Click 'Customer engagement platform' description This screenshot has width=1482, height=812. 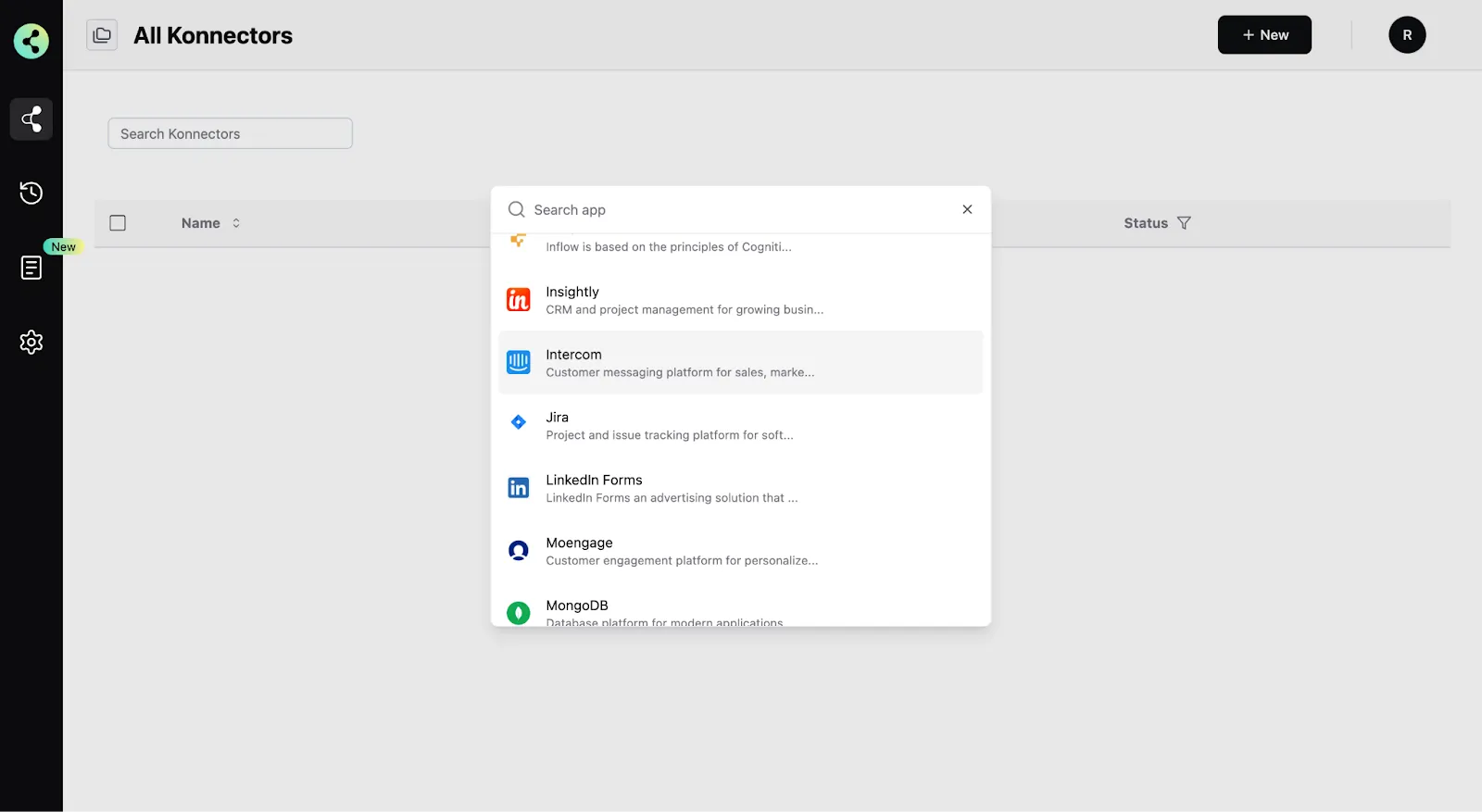(682, 561)
